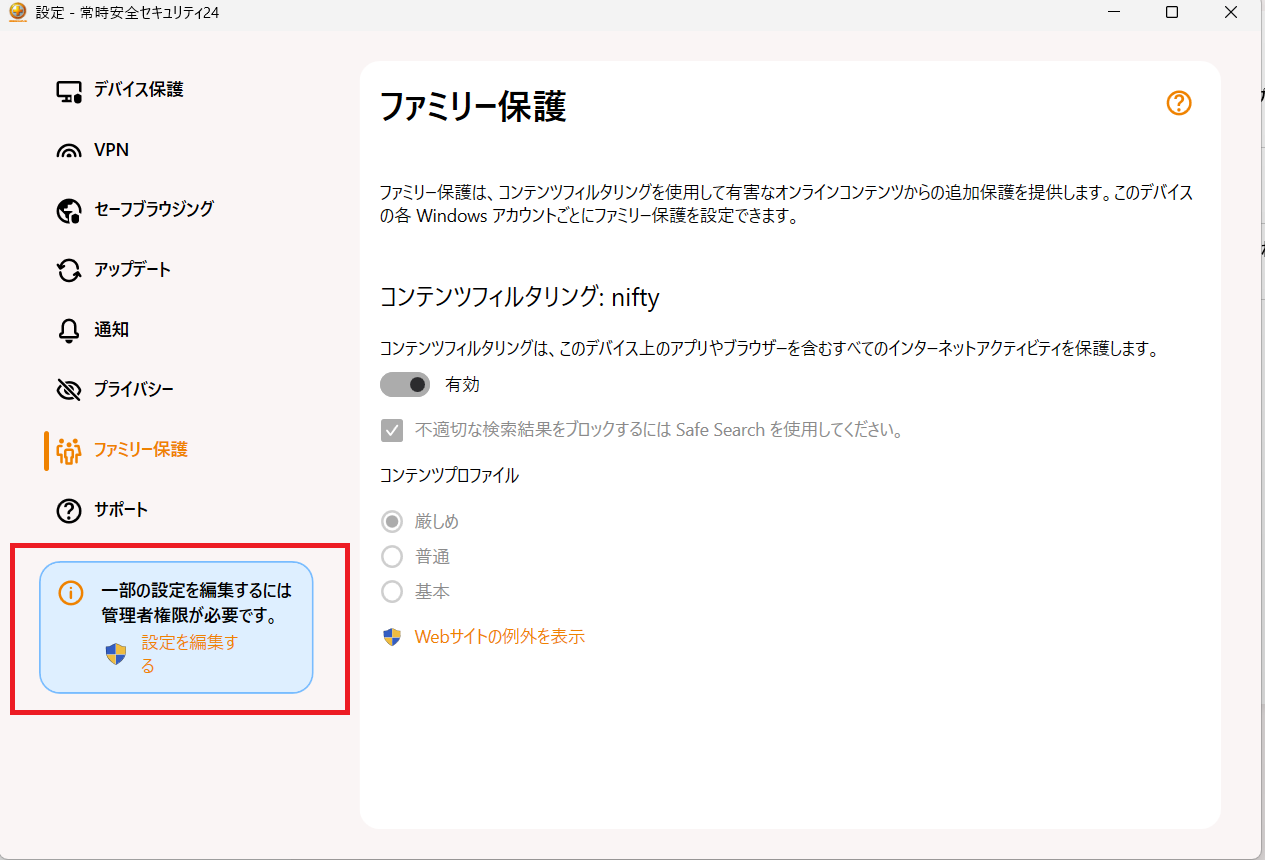Viewport: 1265px width, 860px height.
Task: Open セーフブラウジング settings icon
Action: 68,209
